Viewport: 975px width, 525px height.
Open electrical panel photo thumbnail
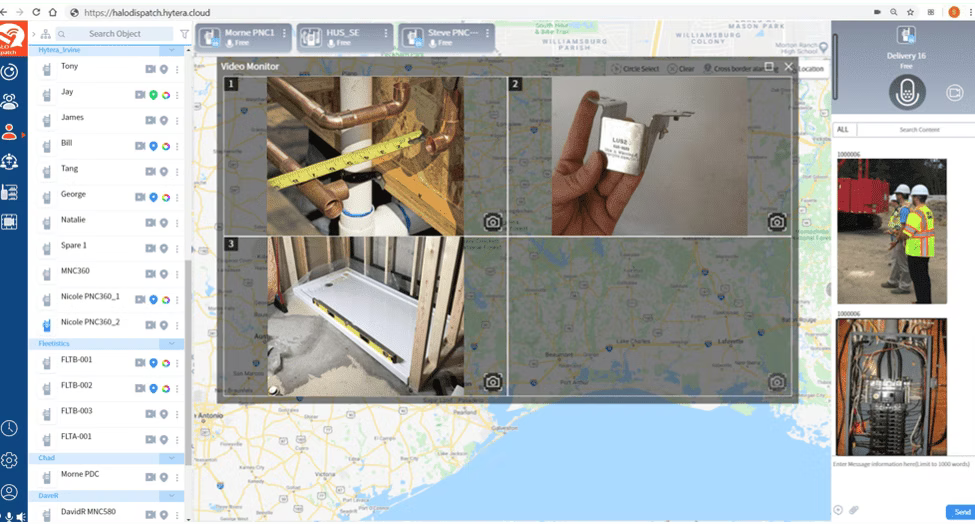coord(892,387)
